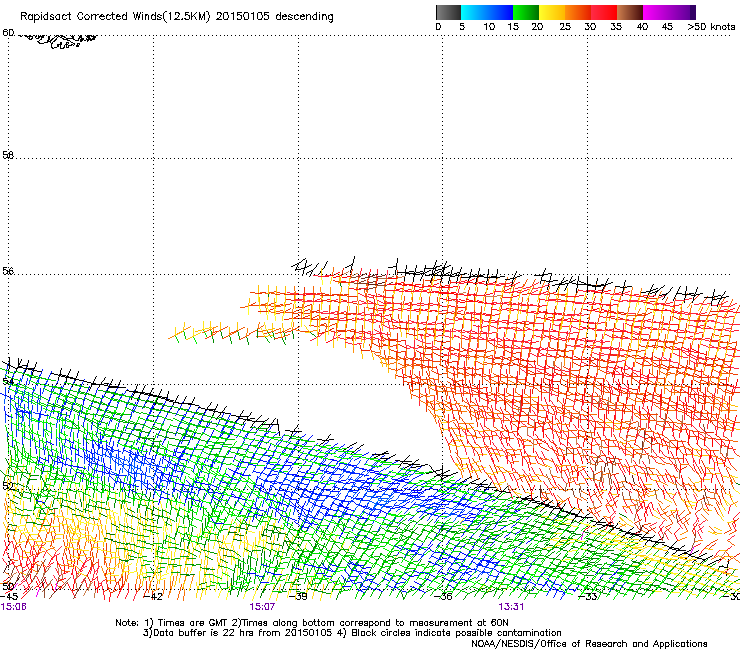
Task: Pick the yellow 20-25 knot color scale segment
Action: tap(552, 12)
